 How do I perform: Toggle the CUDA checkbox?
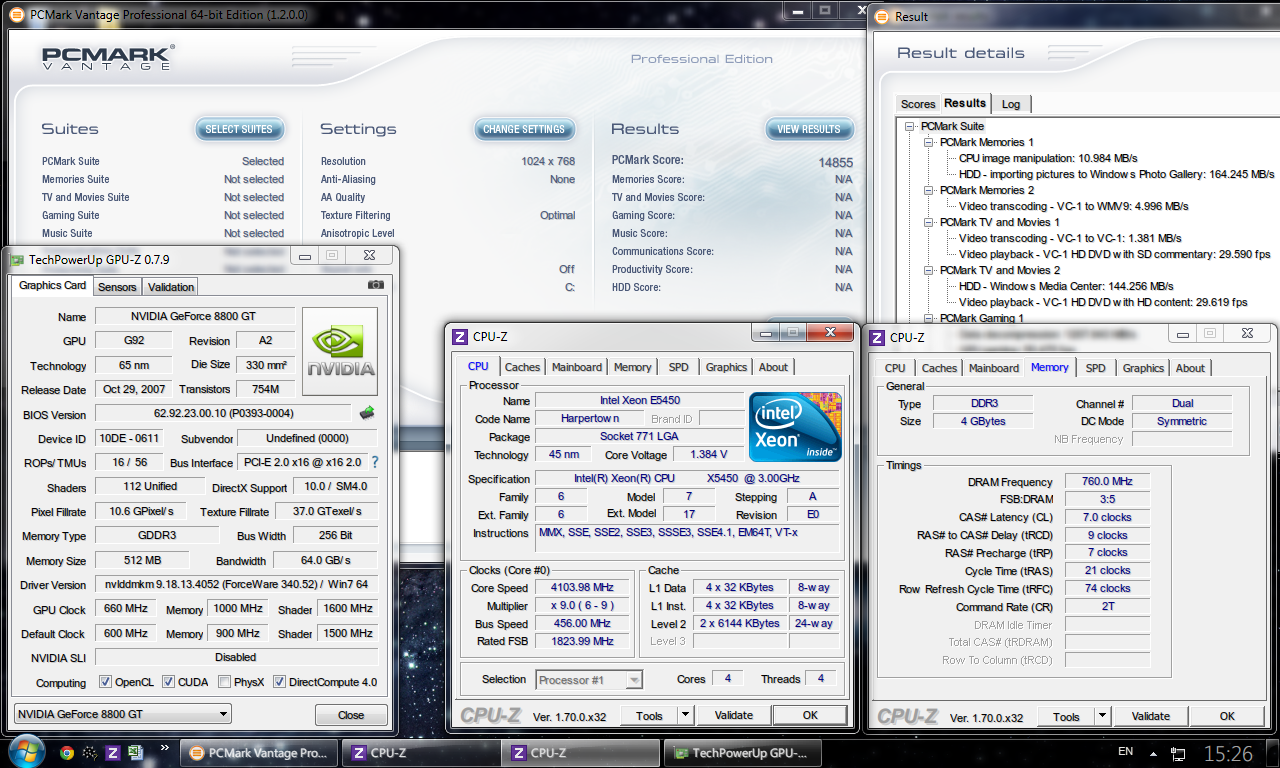[168, 682]
